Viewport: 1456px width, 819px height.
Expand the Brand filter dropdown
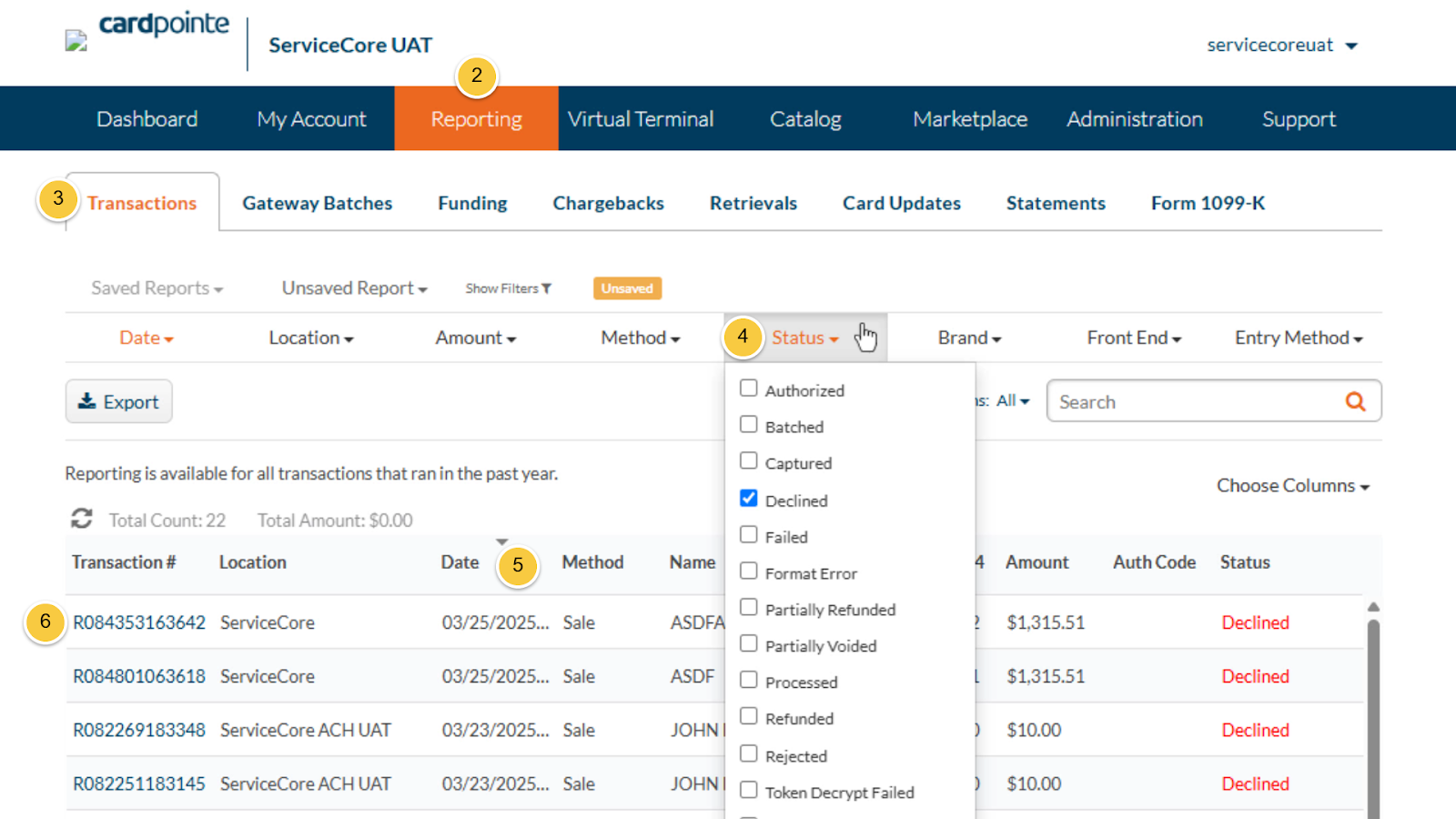click(969, 338)
